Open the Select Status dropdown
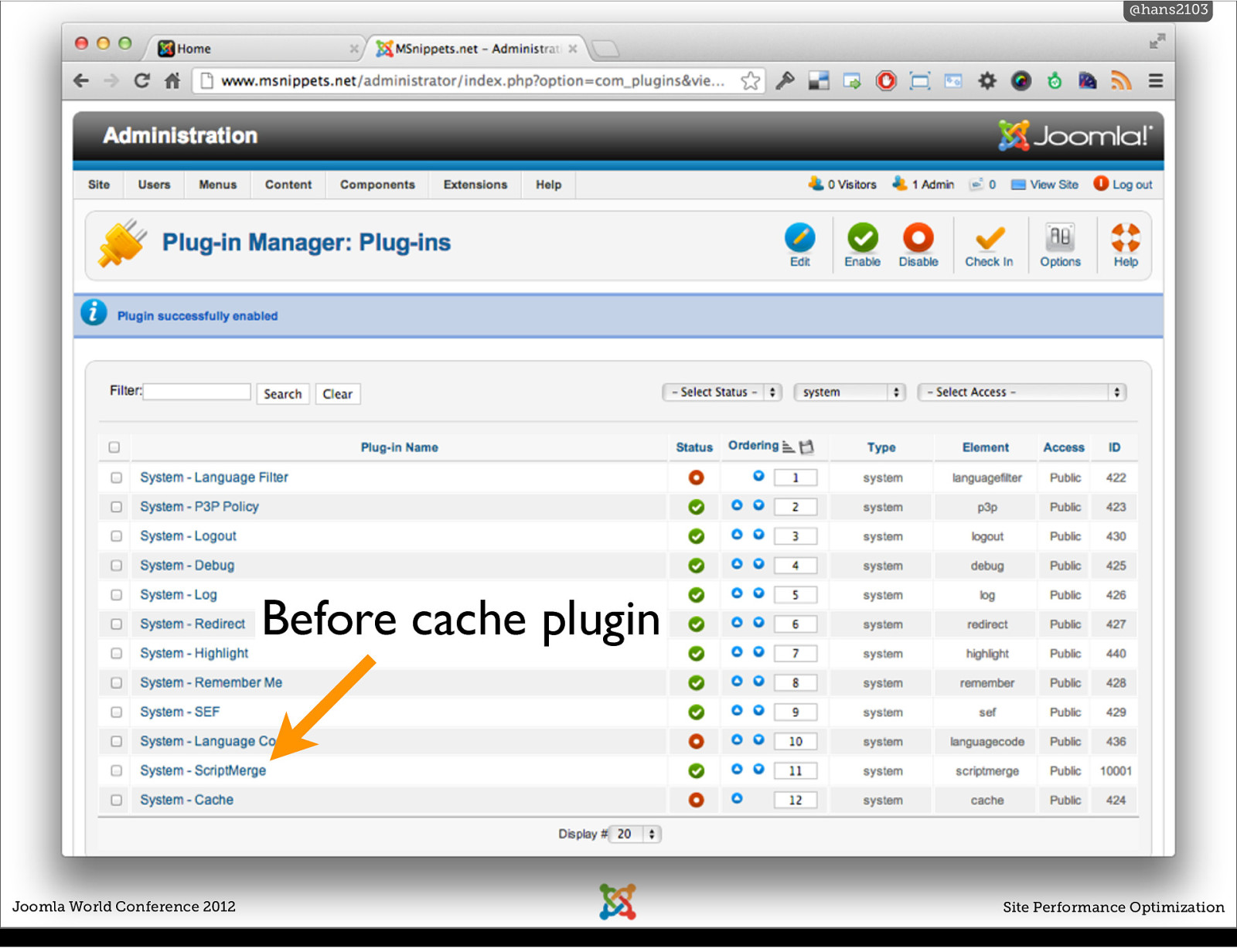The width and height of the screenshot is (1237, 952). pos(722,393)
